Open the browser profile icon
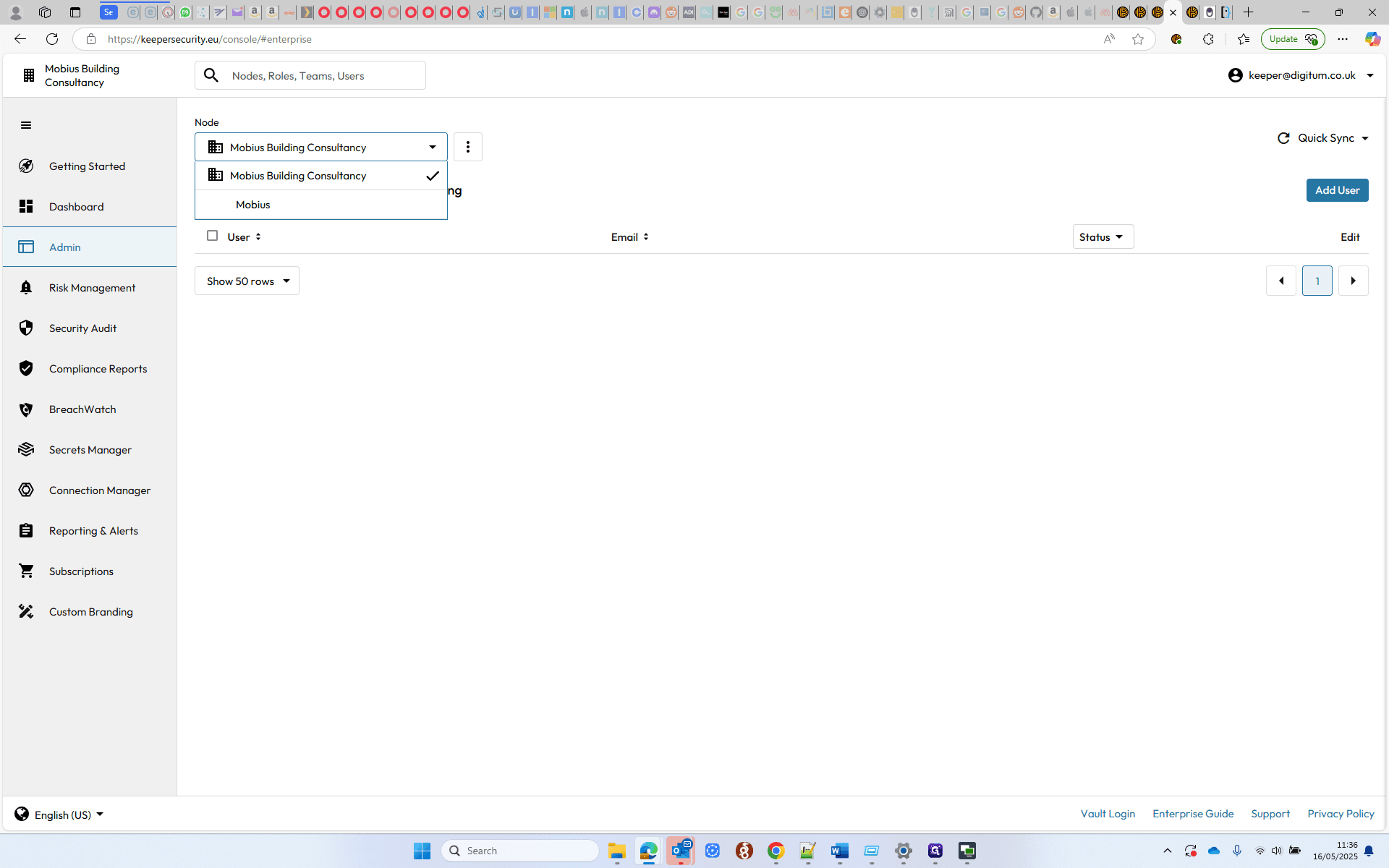Viewport: 1389px width, 868px height. [x=15, y=12]
